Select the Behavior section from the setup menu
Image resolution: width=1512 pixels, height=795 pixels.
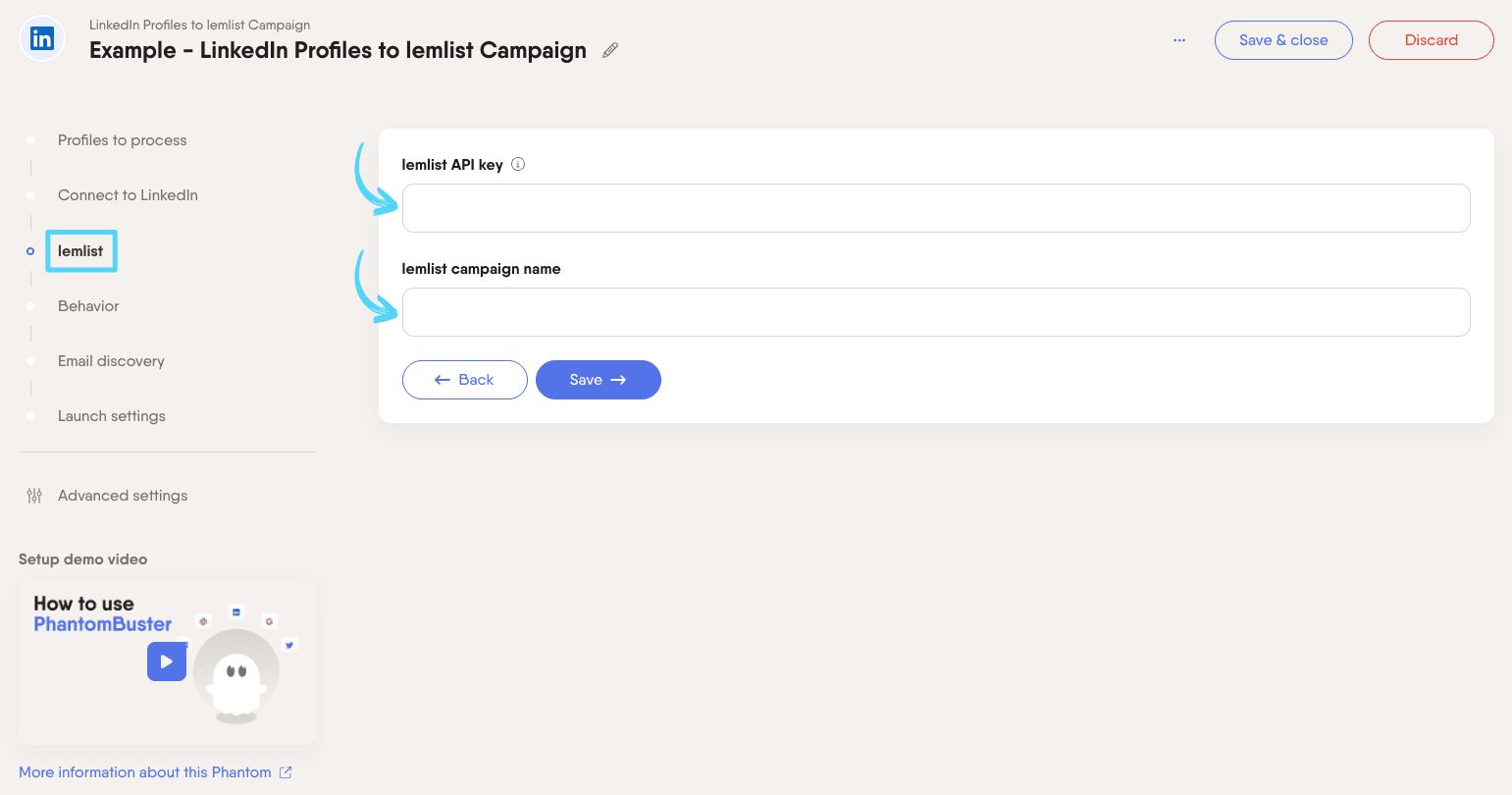[88, 306]
